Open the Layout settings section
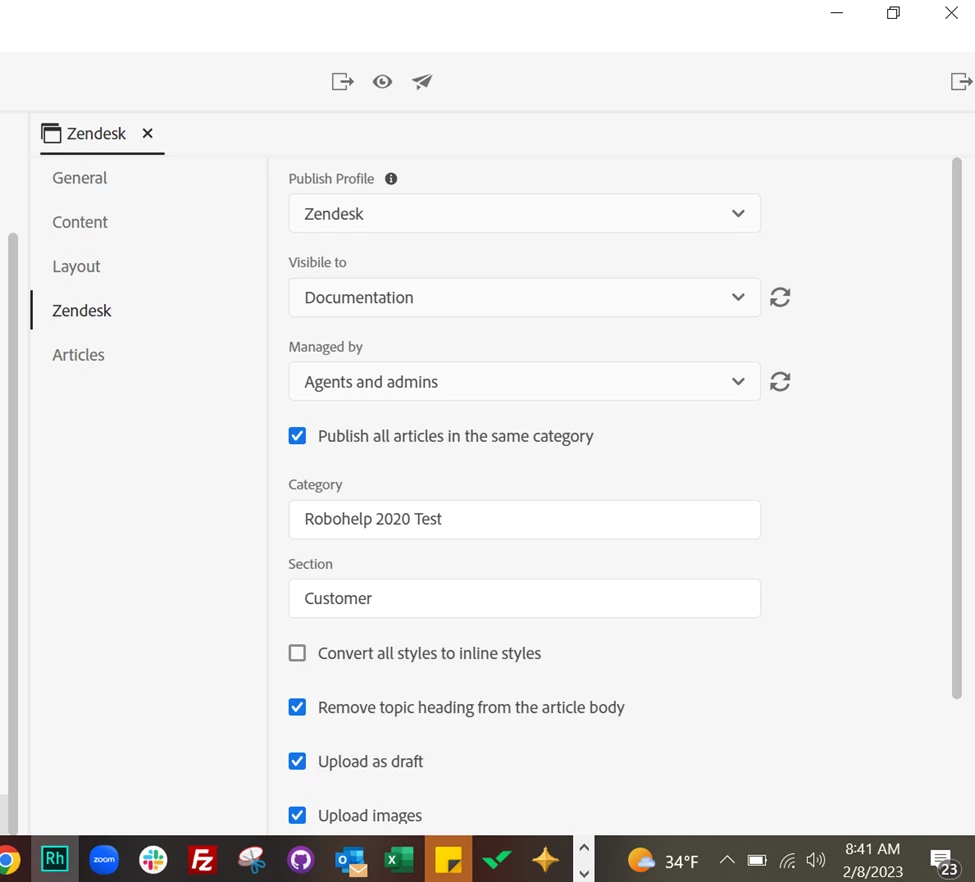 76,266
